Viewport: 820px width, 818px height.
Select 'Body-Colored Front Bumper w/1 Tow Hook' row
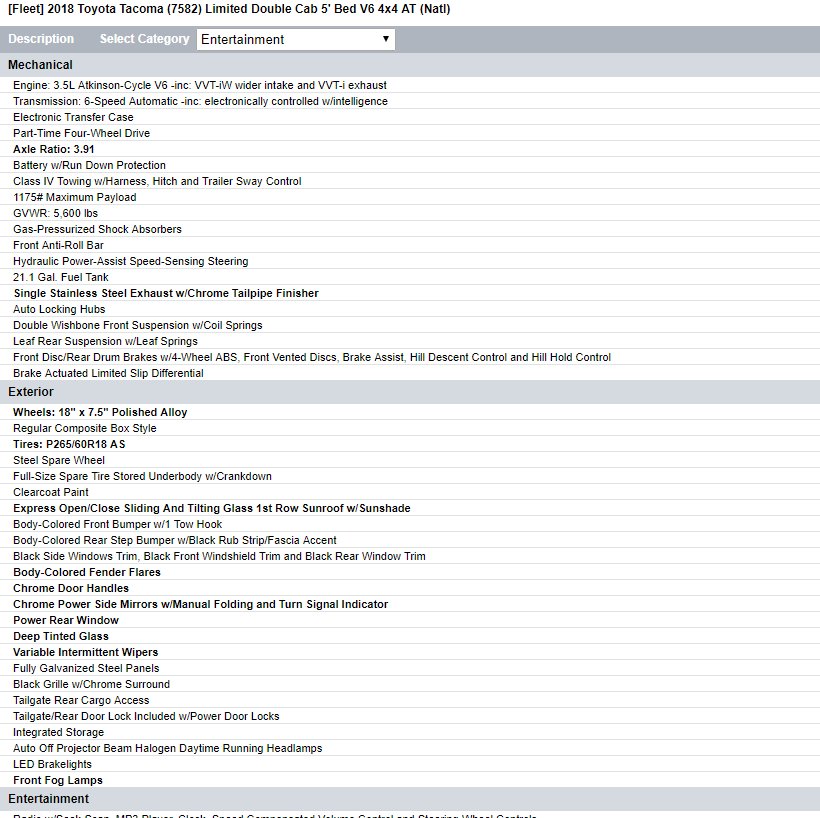[410, 524]
